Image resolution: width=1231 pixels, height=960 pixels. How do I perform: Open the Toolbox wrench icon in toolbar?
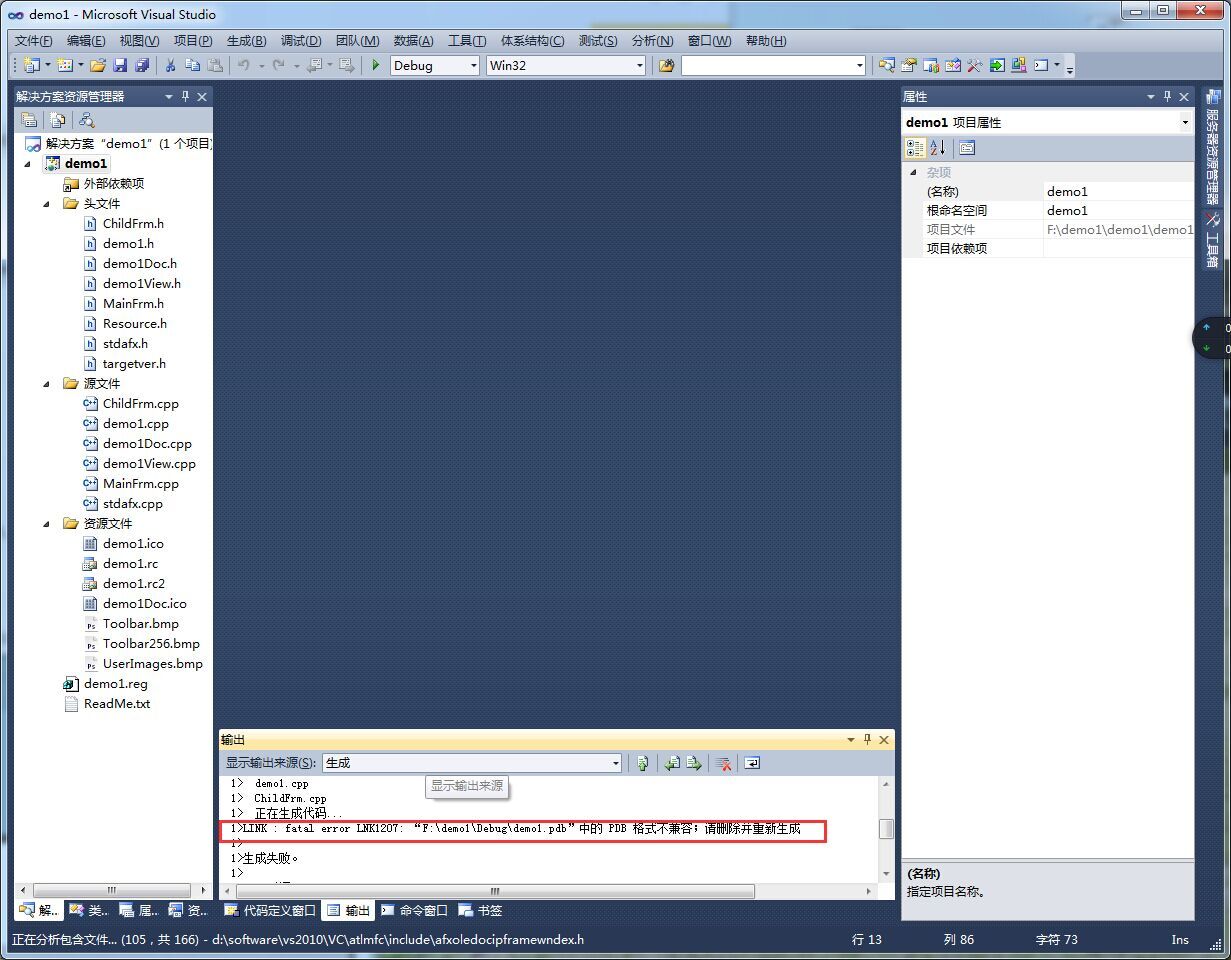pos(975,65)
